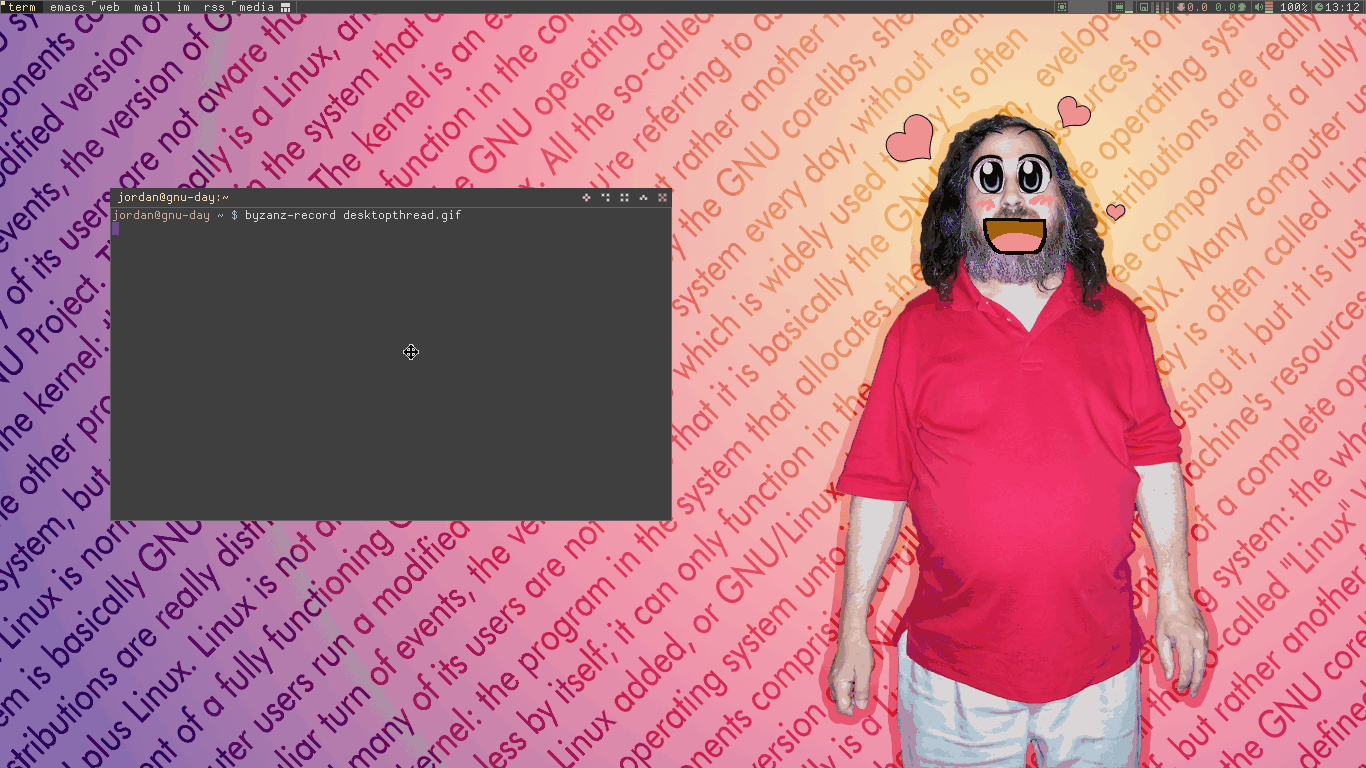Switch to the media workspace tag

pyautogui.click(x=255, y=7)
